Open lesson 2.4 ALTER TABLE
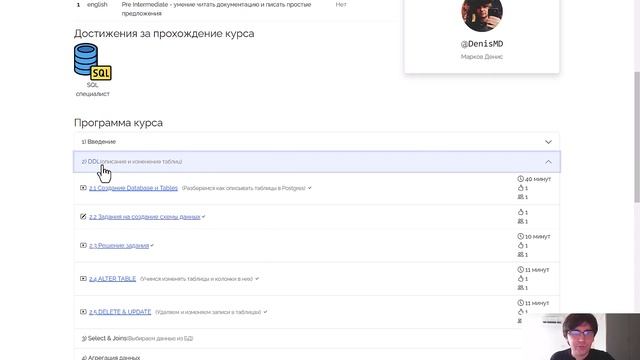 click(x=112, y=278)
